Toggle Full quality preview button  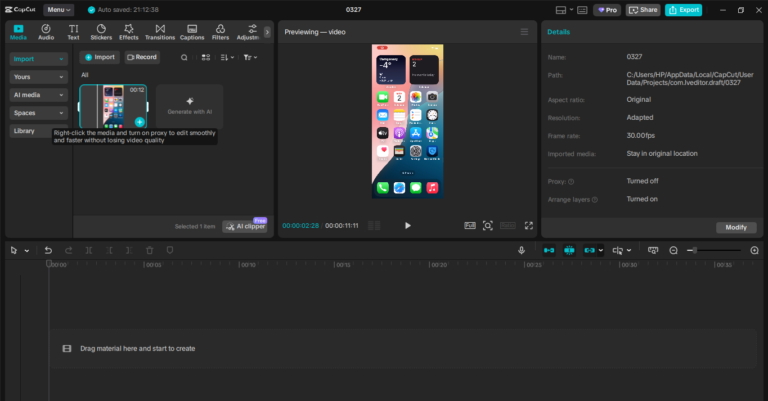pyautogui.click(x=470, y=226)
